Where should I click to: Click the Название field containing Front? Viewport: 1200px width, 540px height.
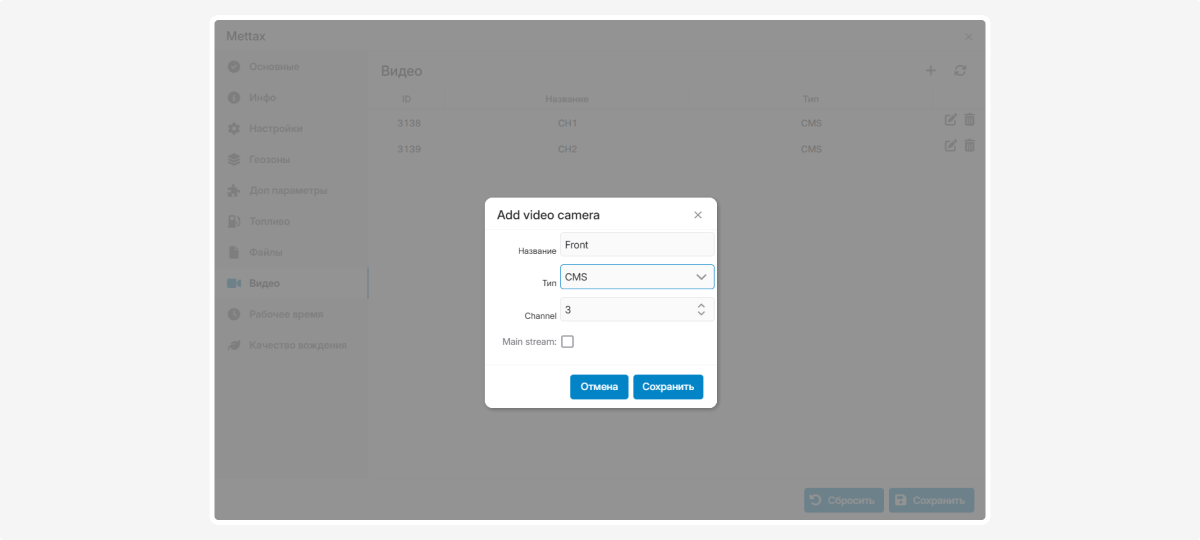(x=637, y=245)
